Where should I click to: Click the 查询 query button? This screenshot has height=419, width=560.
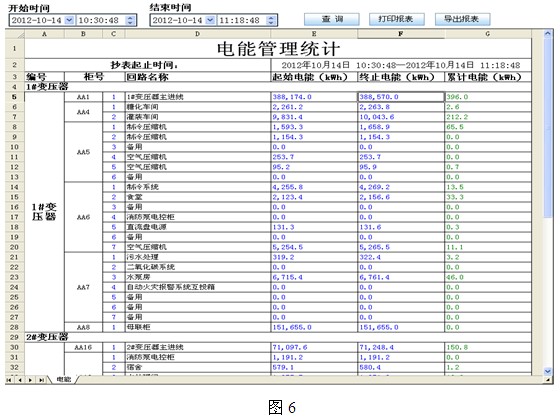(x=331, y=19)
